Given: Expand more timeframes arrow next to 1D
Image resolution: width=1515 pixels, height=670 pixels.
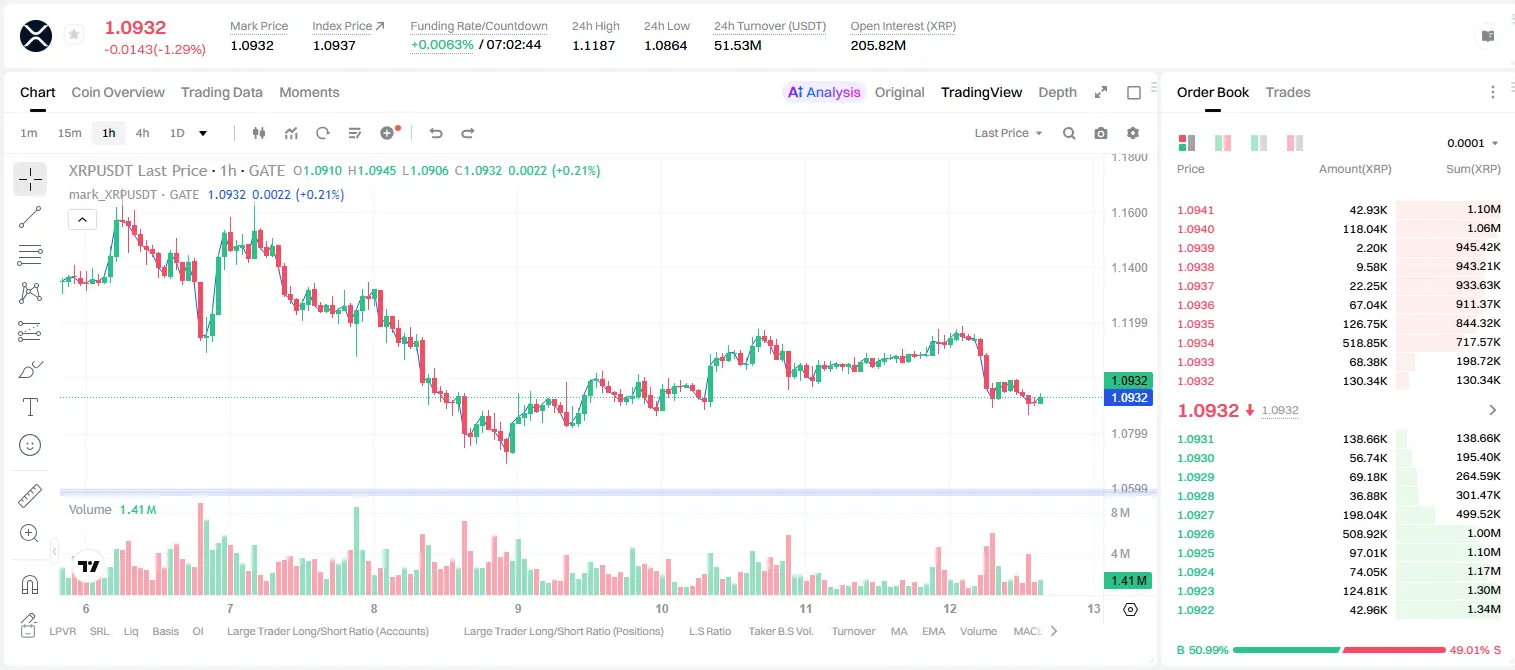Looking at the screenshot, I should coord(203,133).
